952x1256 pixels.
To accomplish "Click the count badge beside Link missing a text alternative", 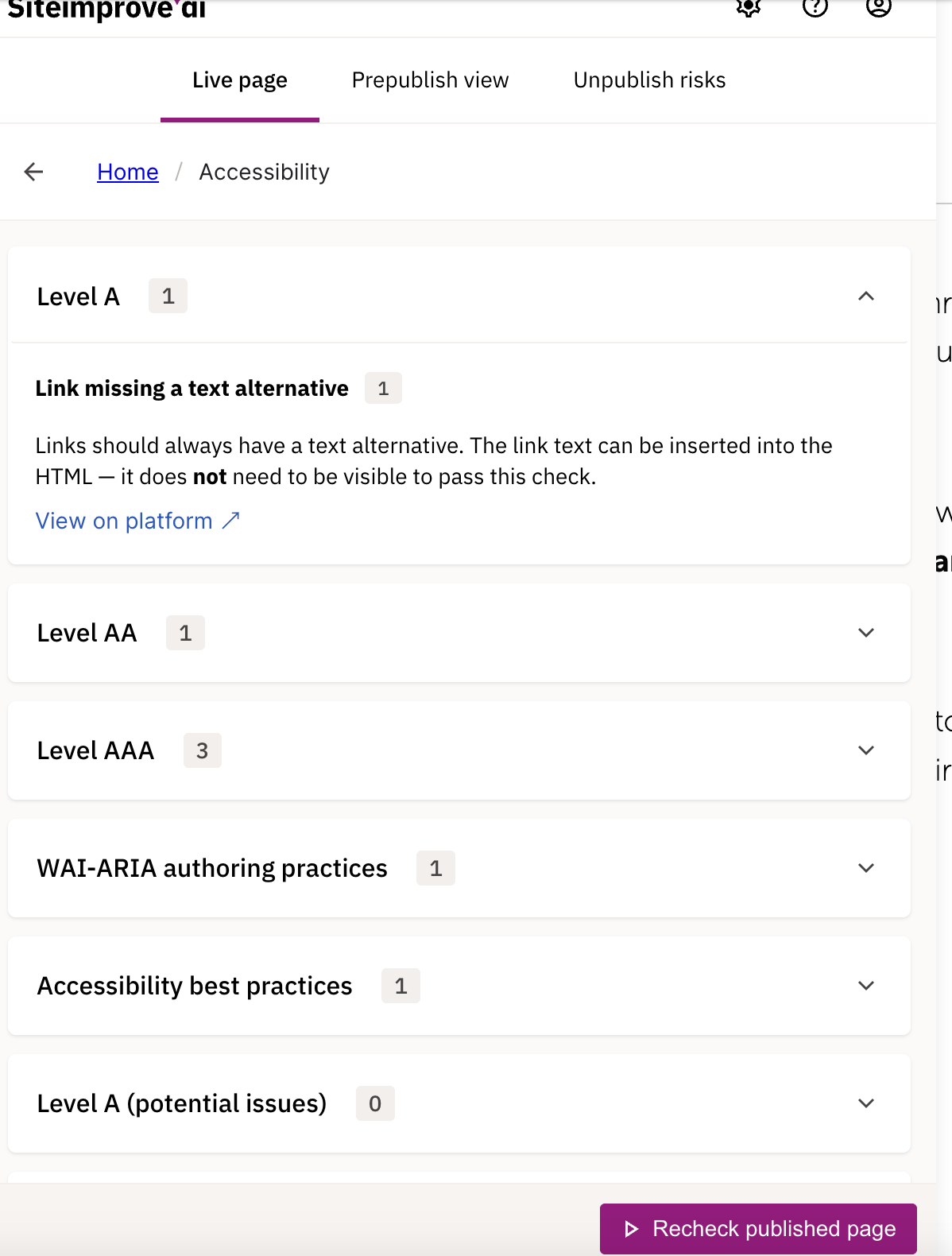I will (x=383, y=389).
